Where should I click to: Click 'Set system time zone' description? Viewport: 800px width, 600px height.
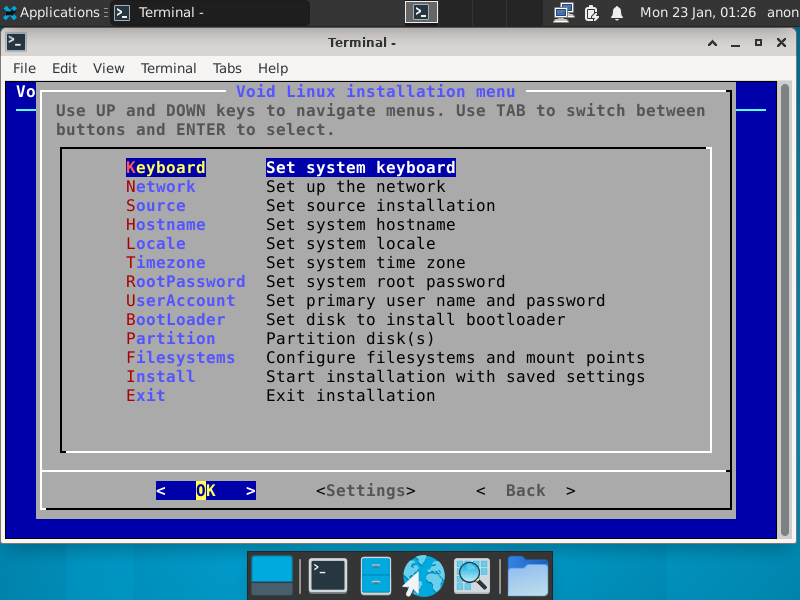pyautogui.click(x=366, y=262)
